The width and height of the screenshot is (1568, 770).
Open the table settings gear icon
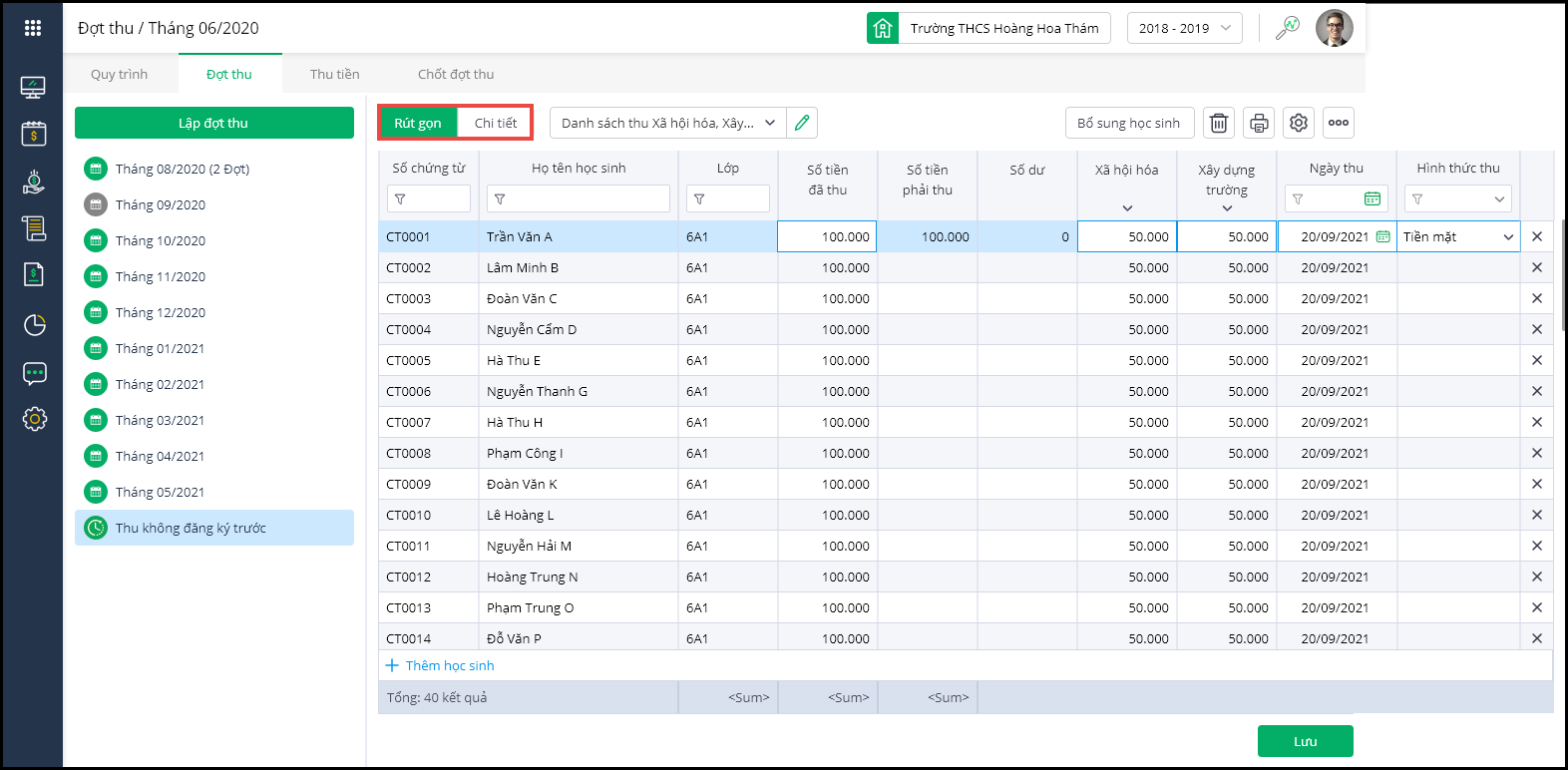(1298, 123)
